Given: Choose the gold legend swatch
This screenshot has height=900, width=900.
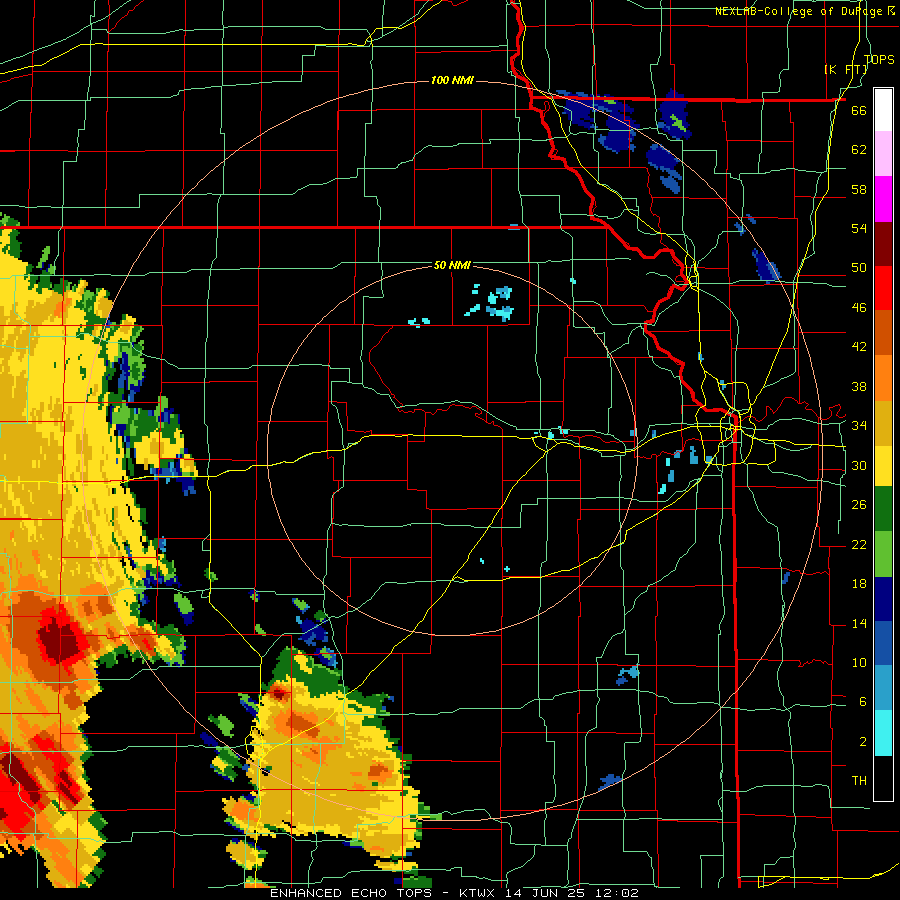Looking at the screenshot, I should pyautogui.click(x=883, y=422).
